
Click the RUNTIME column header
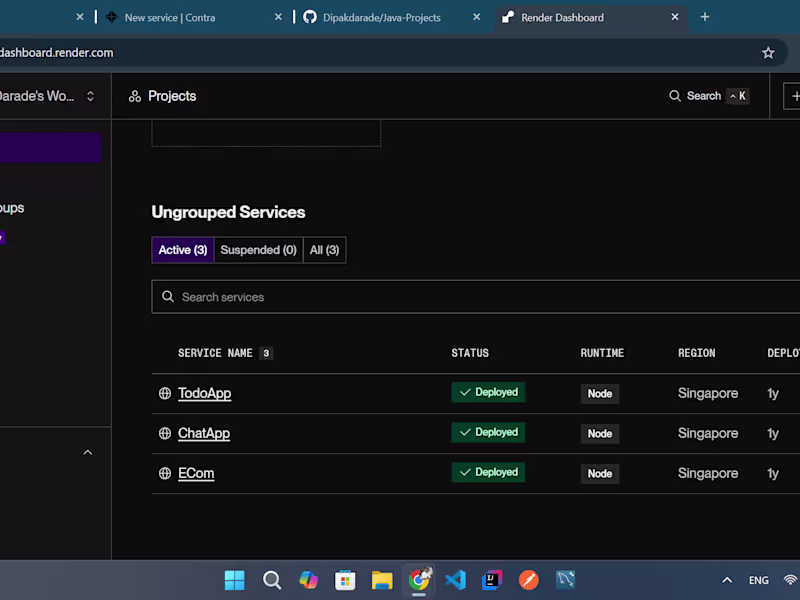(x=602, y=353)
